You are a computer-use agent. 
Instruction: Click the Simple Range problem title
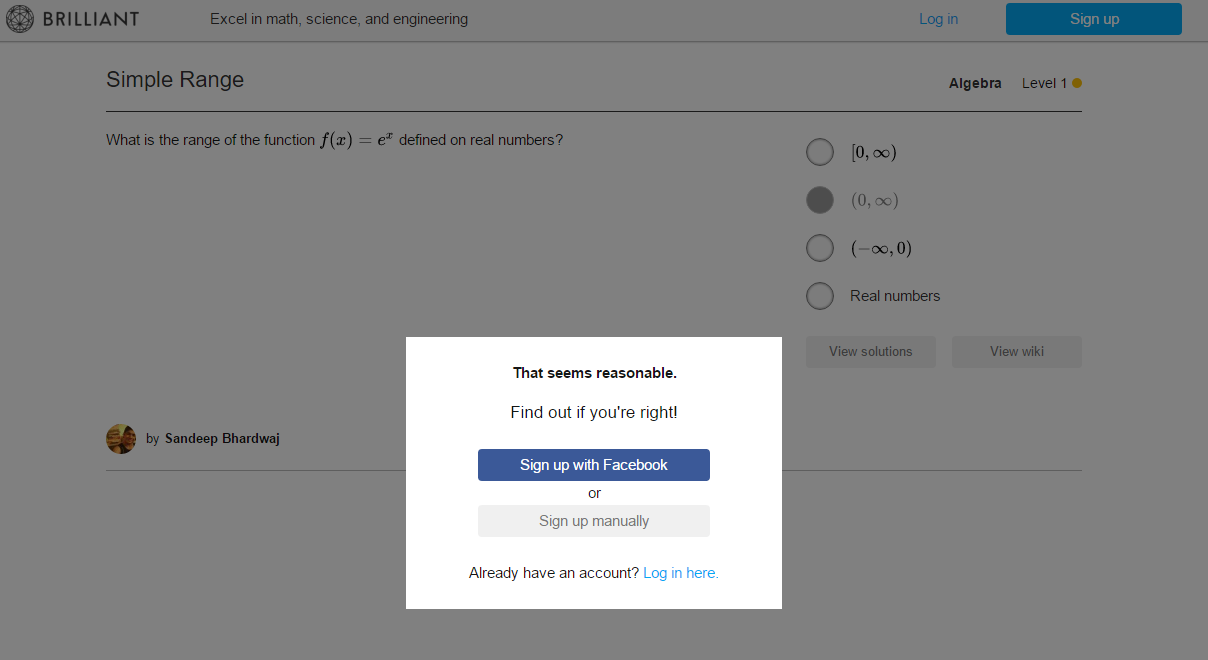tap(175, 80)
